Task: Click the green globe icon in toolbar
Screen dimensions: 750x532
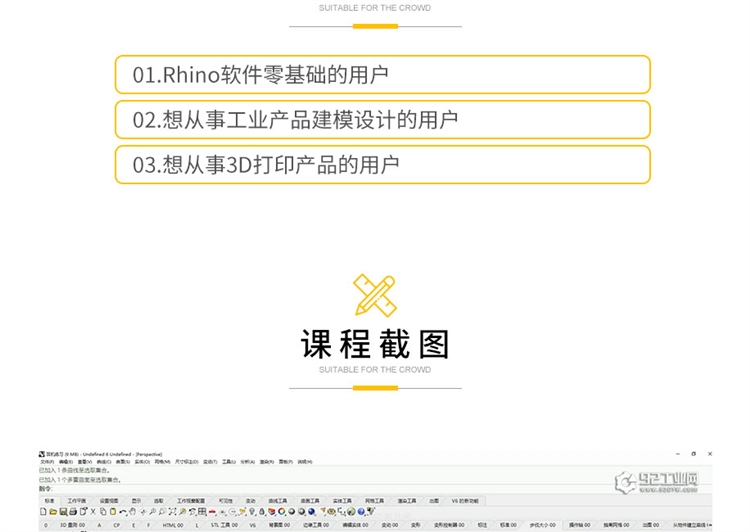Action: pos(351,511)
